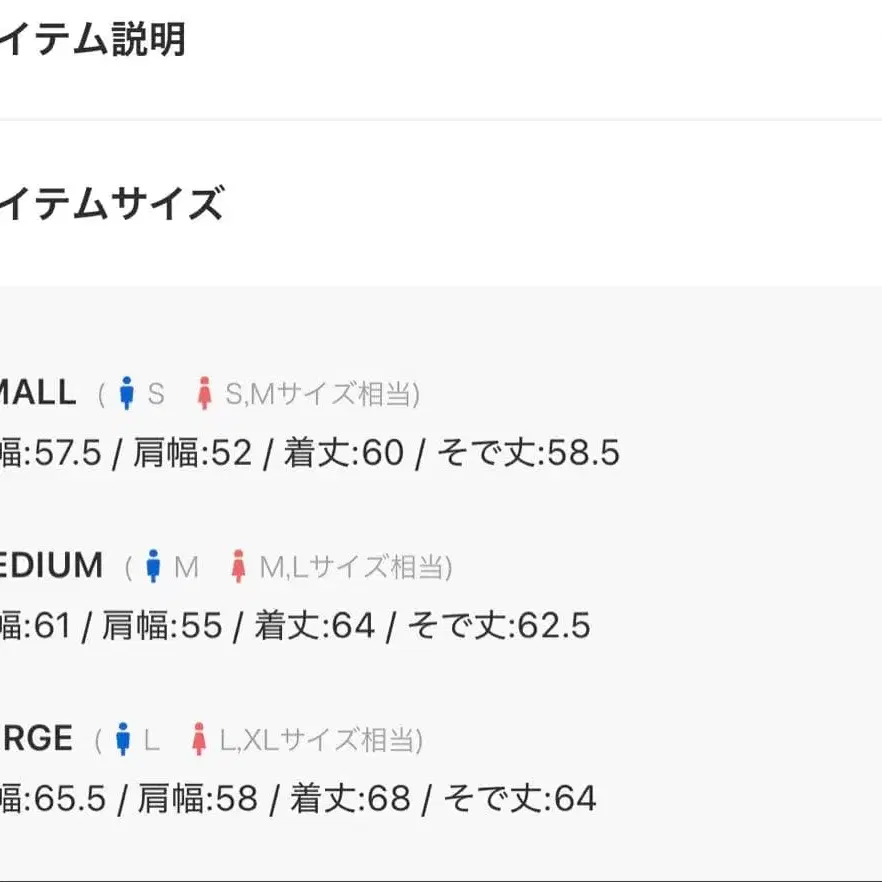882x882 pixels.
Task: Select the SMALL size heading
Action: (x=38, y=392)
